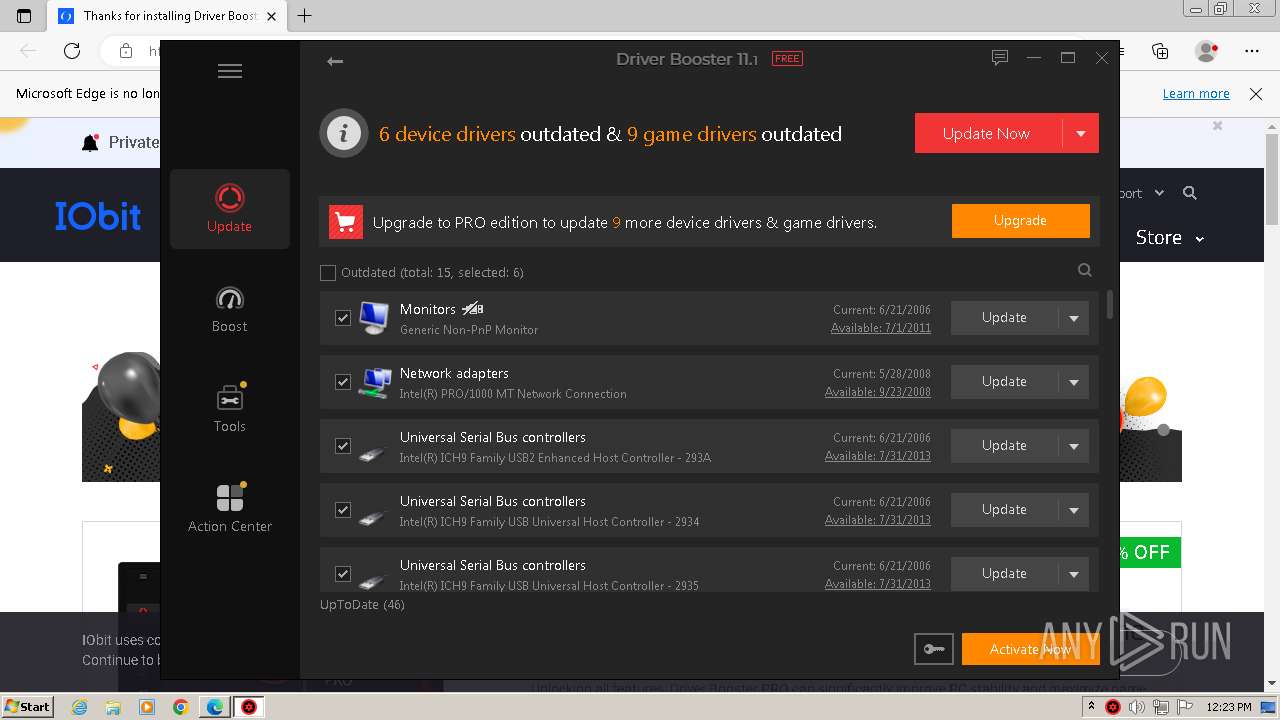
Task: Uncheck the Network adapters driver checkbox
Action: [x=343, y=382]
